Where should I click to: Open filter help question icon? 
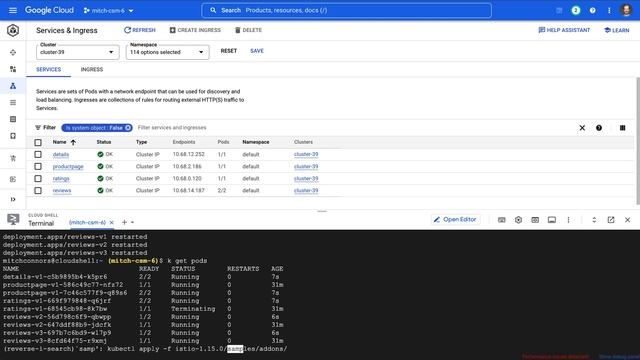599,128
